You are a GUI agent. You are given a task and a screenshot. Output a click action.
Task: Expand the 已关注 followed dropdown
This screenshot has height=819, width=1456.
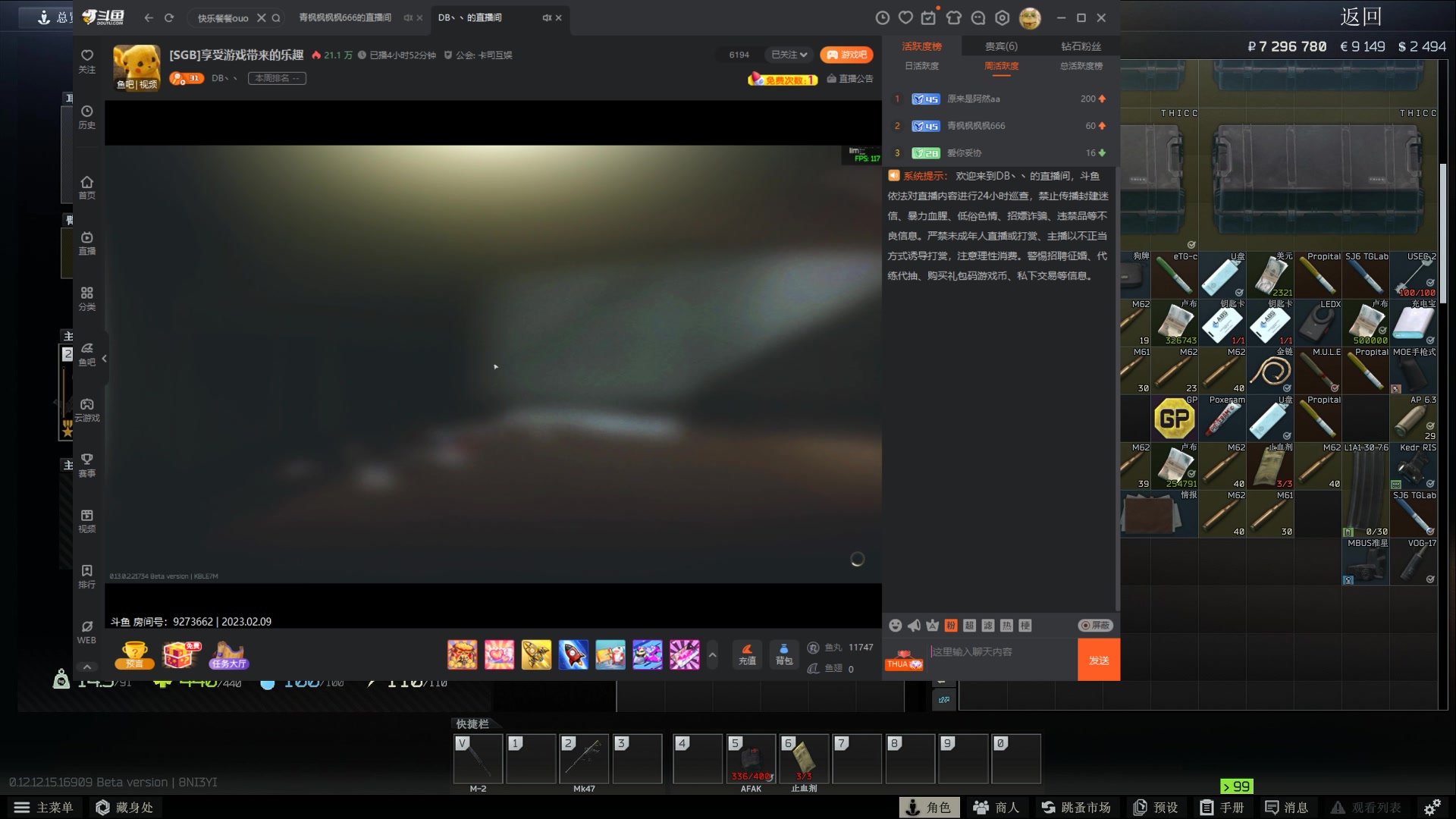[x=789, y=55]
